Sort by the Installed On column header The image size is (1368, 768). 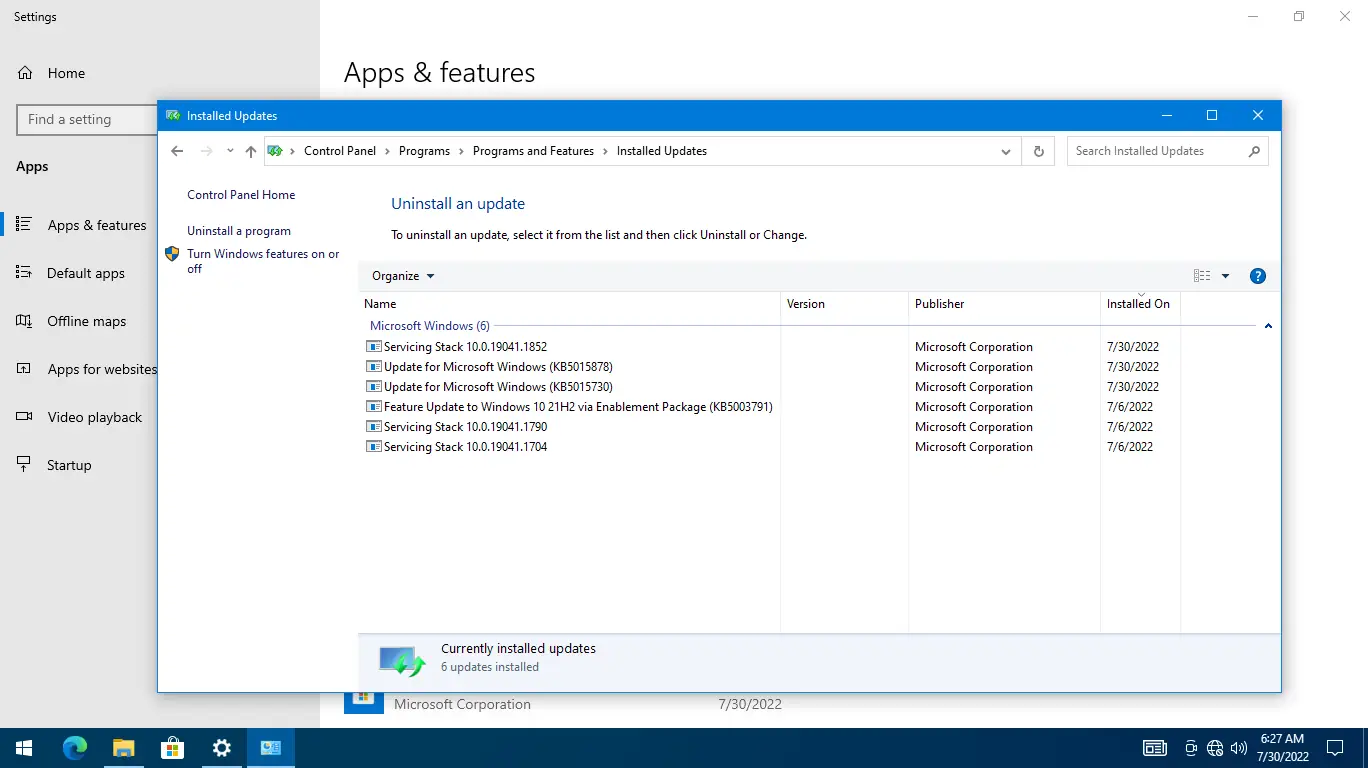pyautogui.click(x=1140, y=304)
